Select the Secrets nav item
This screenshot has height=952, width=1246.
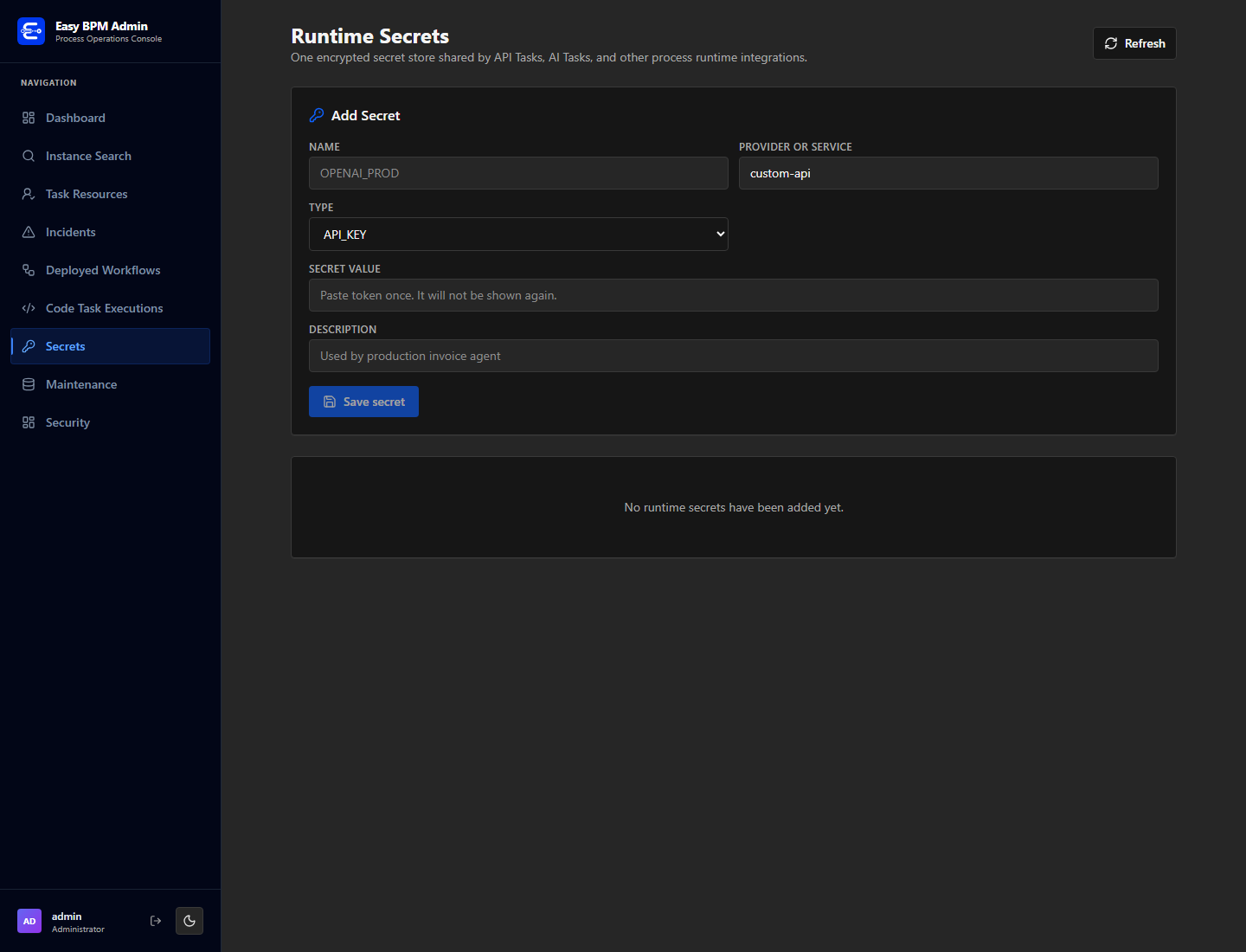tap(110, 346)
